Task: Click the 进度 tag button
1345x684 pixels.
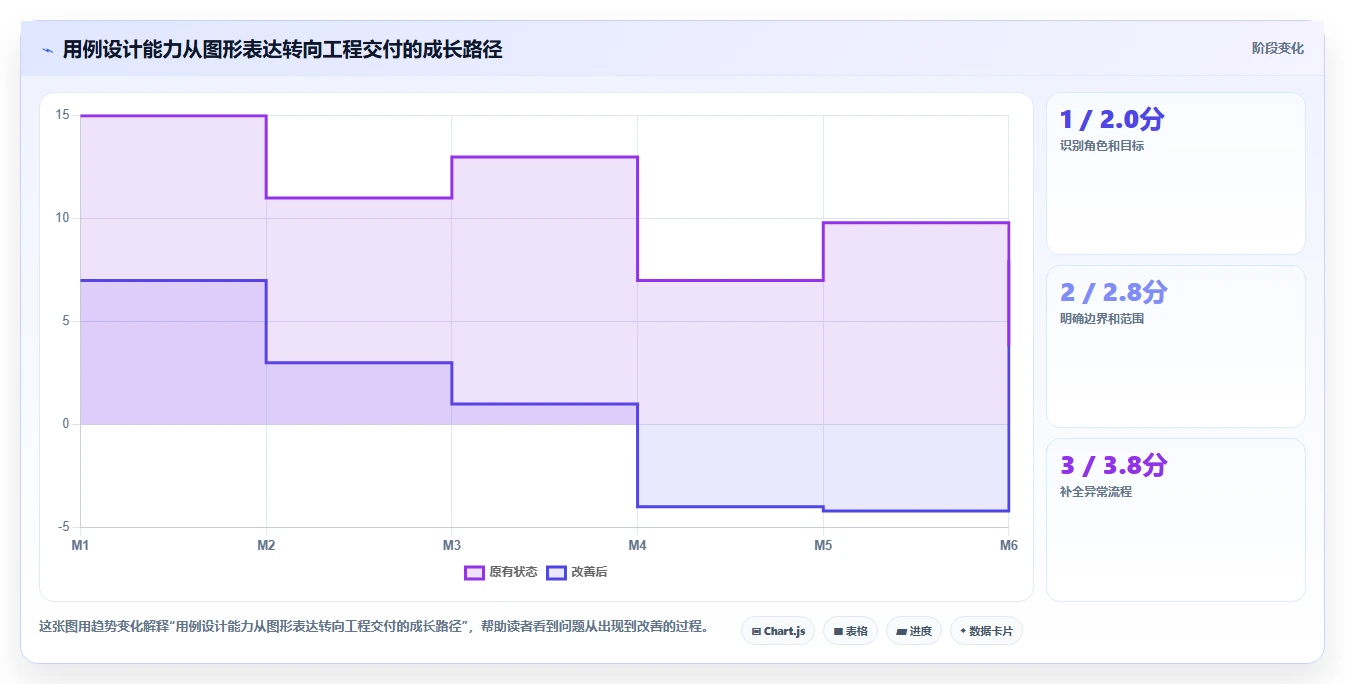Action: click(914, 631)
